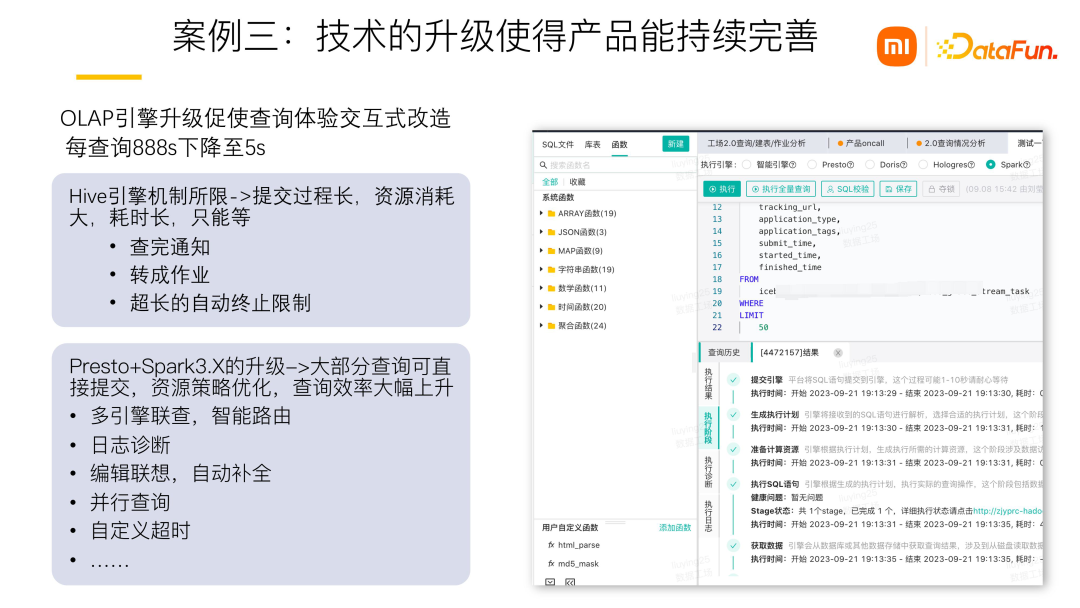Select the Spark engine radio button
This screenshot has width=1080, height=608.
[x=990, y=165]
